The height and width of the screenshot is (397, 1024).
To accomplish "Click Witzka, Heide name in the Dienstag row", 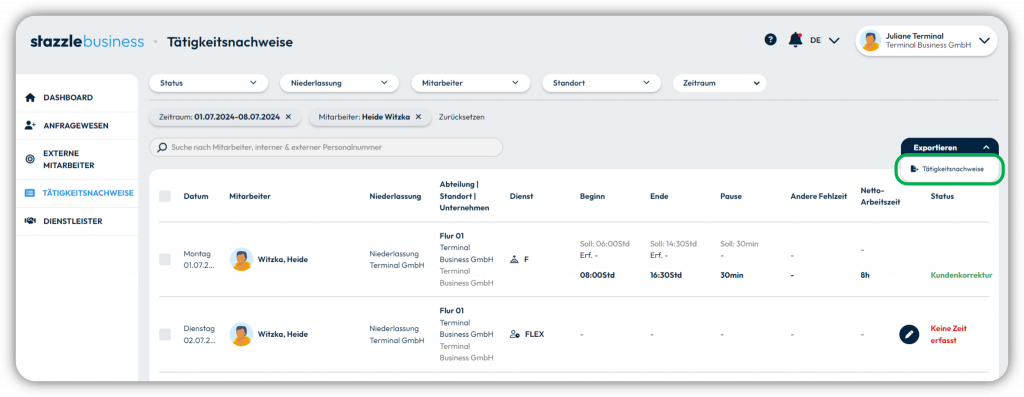I will click(283, 334).
